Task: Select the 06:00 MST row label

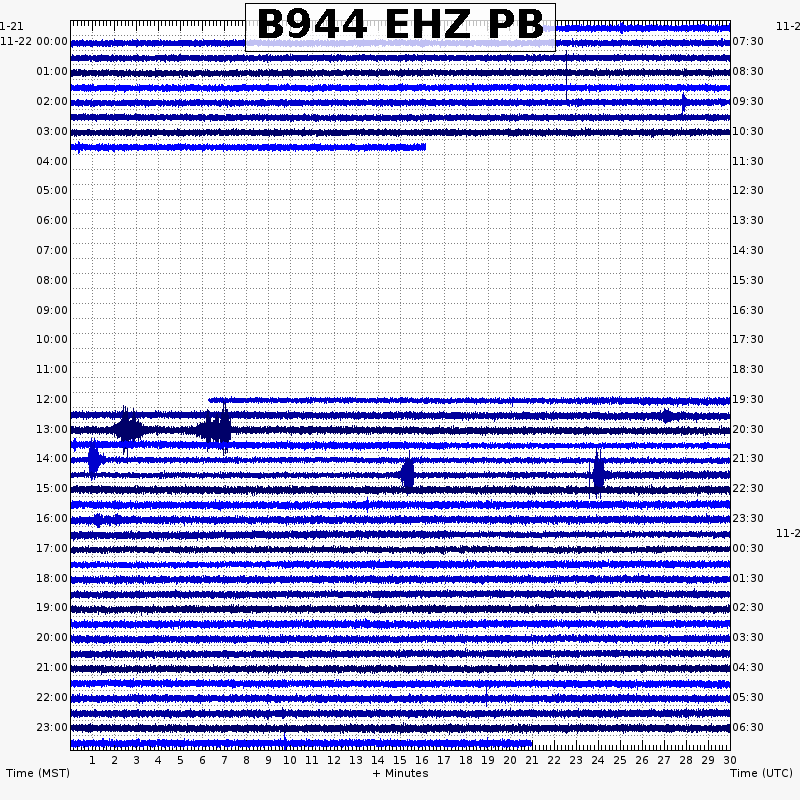Action: 52,220
